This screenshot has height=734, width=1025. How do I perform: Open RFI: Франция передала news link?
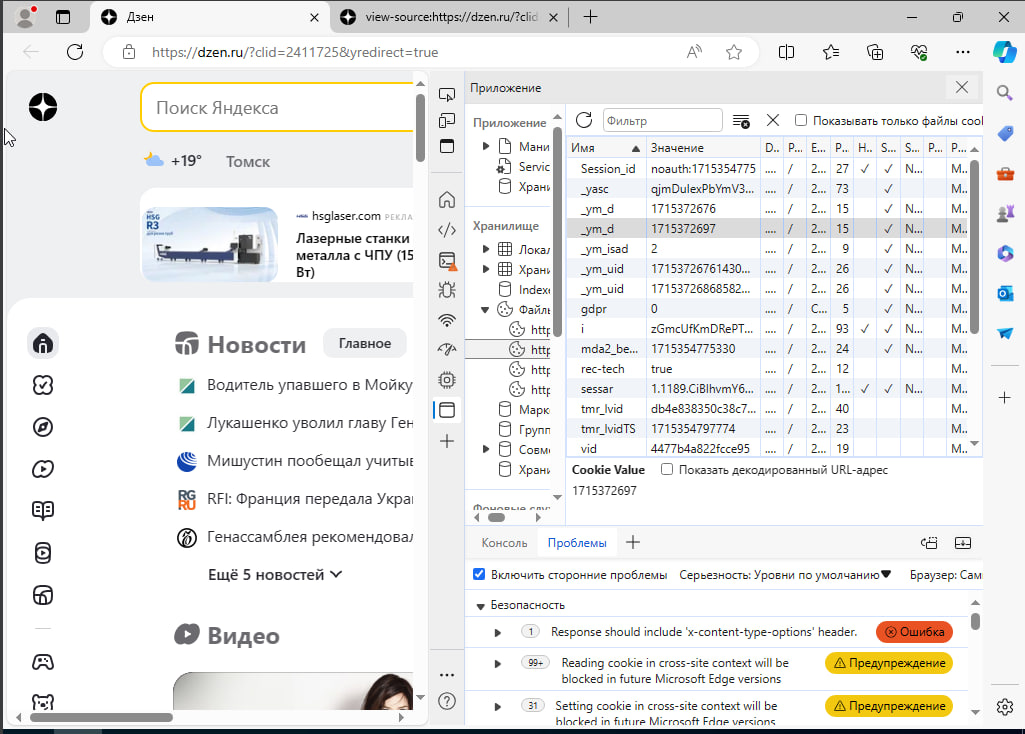click(309, 499)
